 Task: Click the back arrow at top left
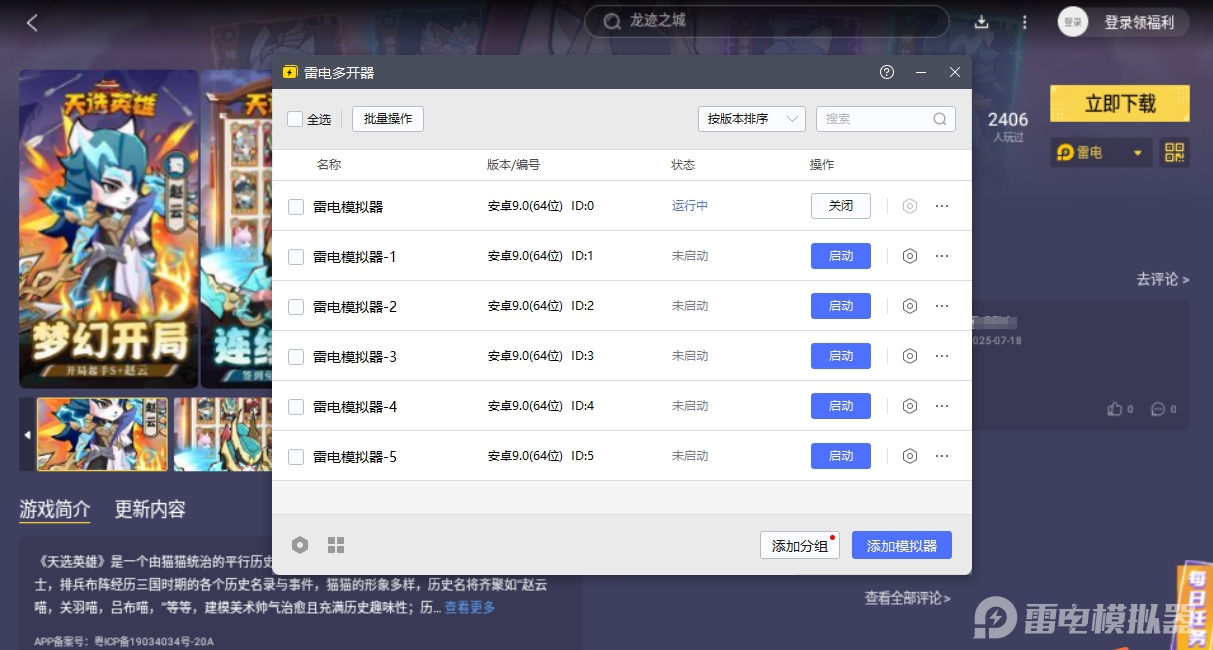click(x=32, y=23)
